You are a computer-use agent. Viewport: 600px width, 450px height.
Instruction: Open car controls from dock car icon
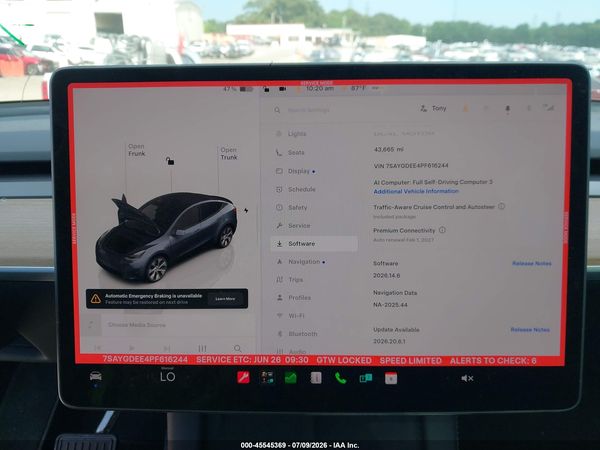coord(96,377)
